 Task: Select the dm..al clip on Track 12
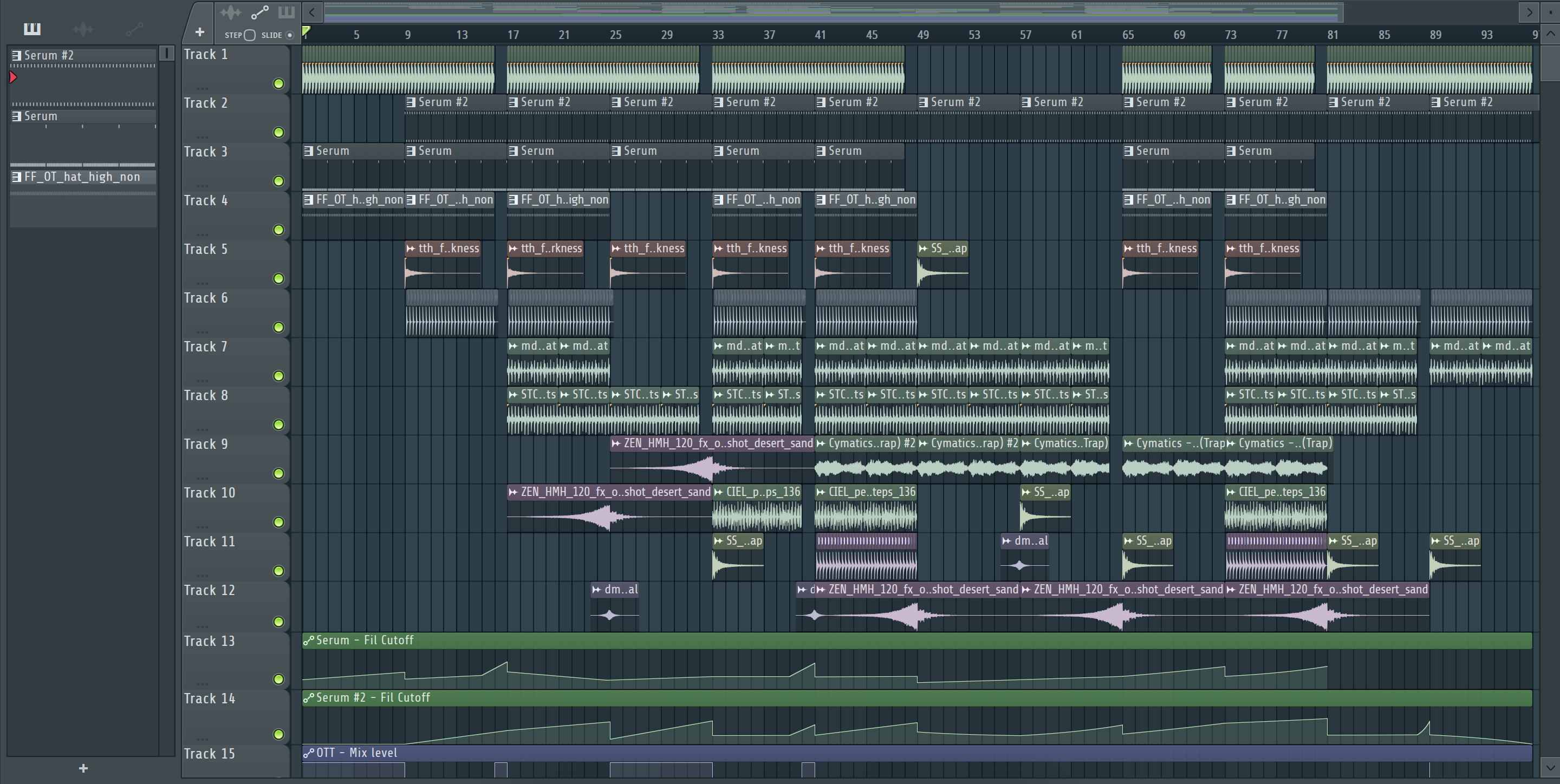[615, 606]
